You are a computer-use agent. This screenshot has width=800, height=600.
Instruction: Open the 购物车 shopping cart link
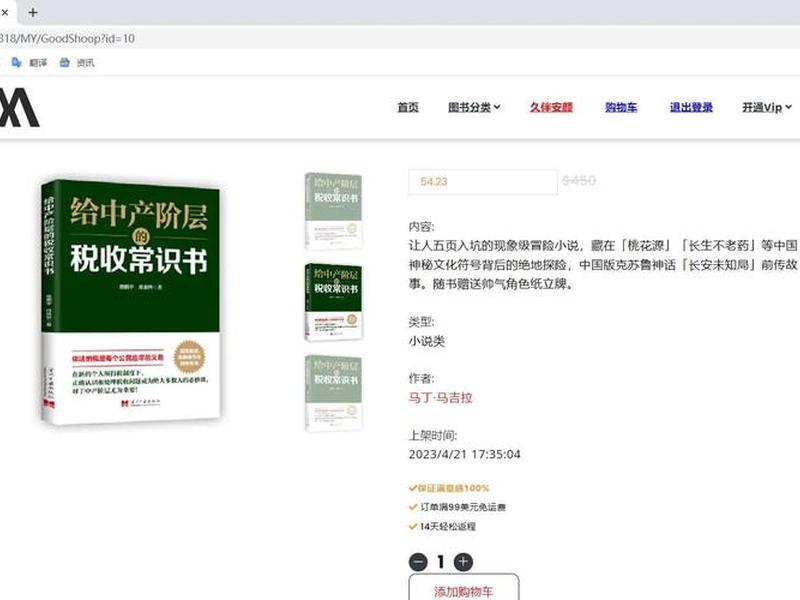click(x=621, y=107)
